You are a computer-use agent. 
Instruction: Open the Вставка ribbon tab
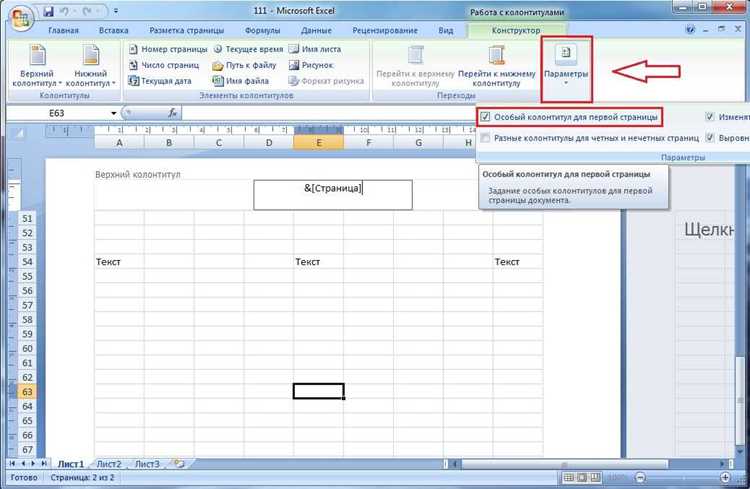coord(113,30)
